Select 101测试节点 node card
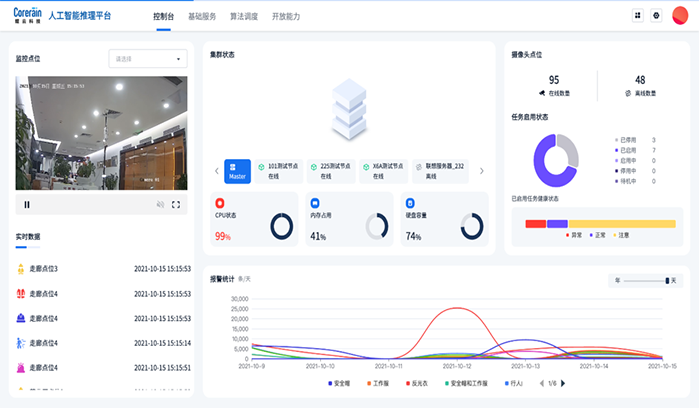 tap(279, 171)
